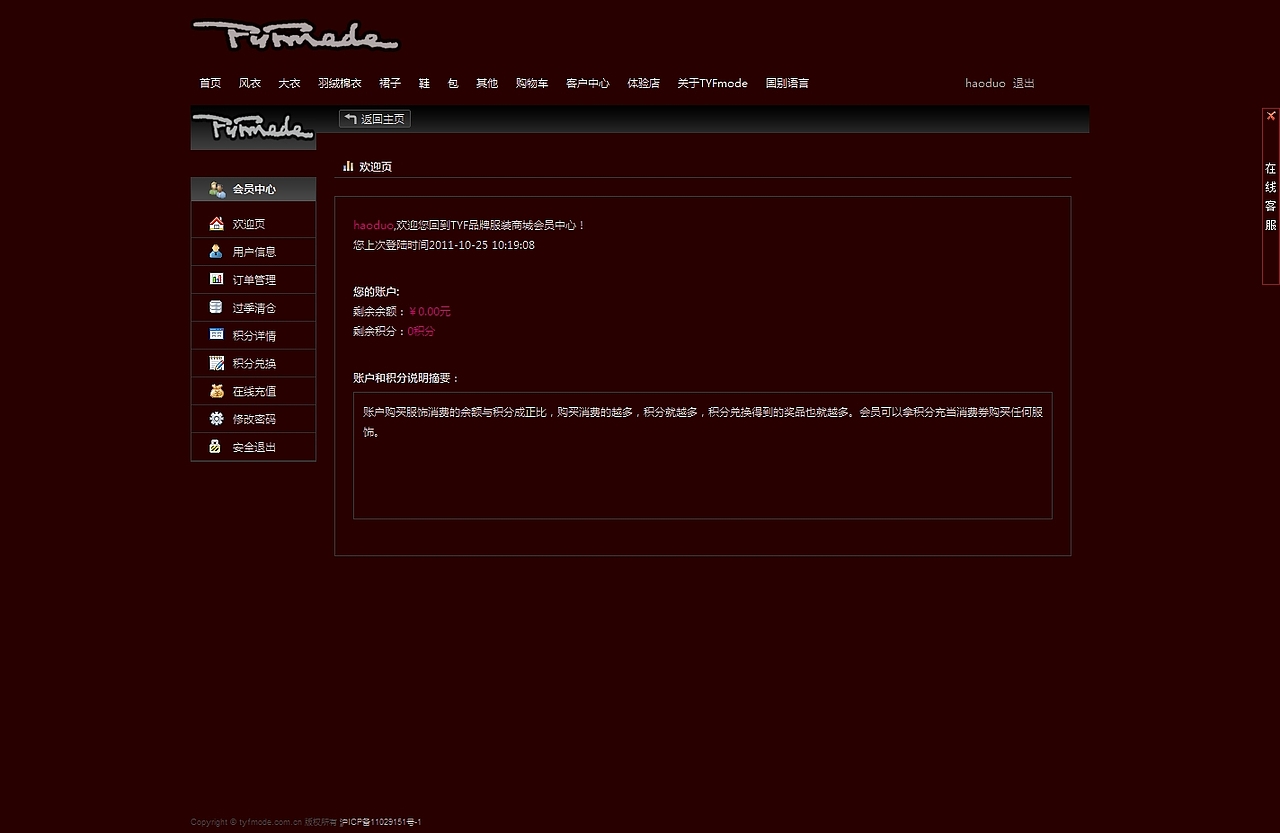Open 过季清仓 clearance section icon

tap(216, 307)
